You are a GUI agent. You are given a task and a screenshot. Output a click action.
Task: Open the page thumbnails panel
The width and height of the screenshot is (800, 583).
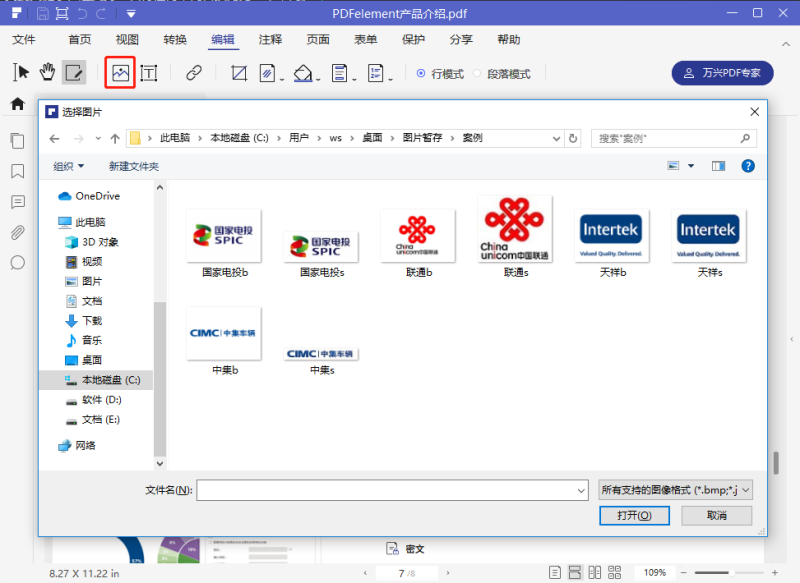click(16, 140)
